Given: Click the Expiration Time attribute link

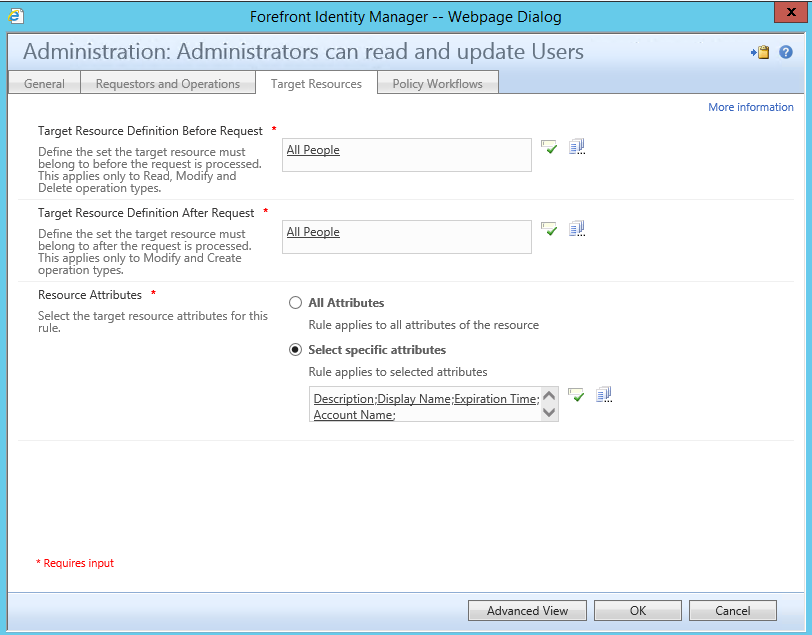Looking at the screenshot, I should [x=495, y=399].
